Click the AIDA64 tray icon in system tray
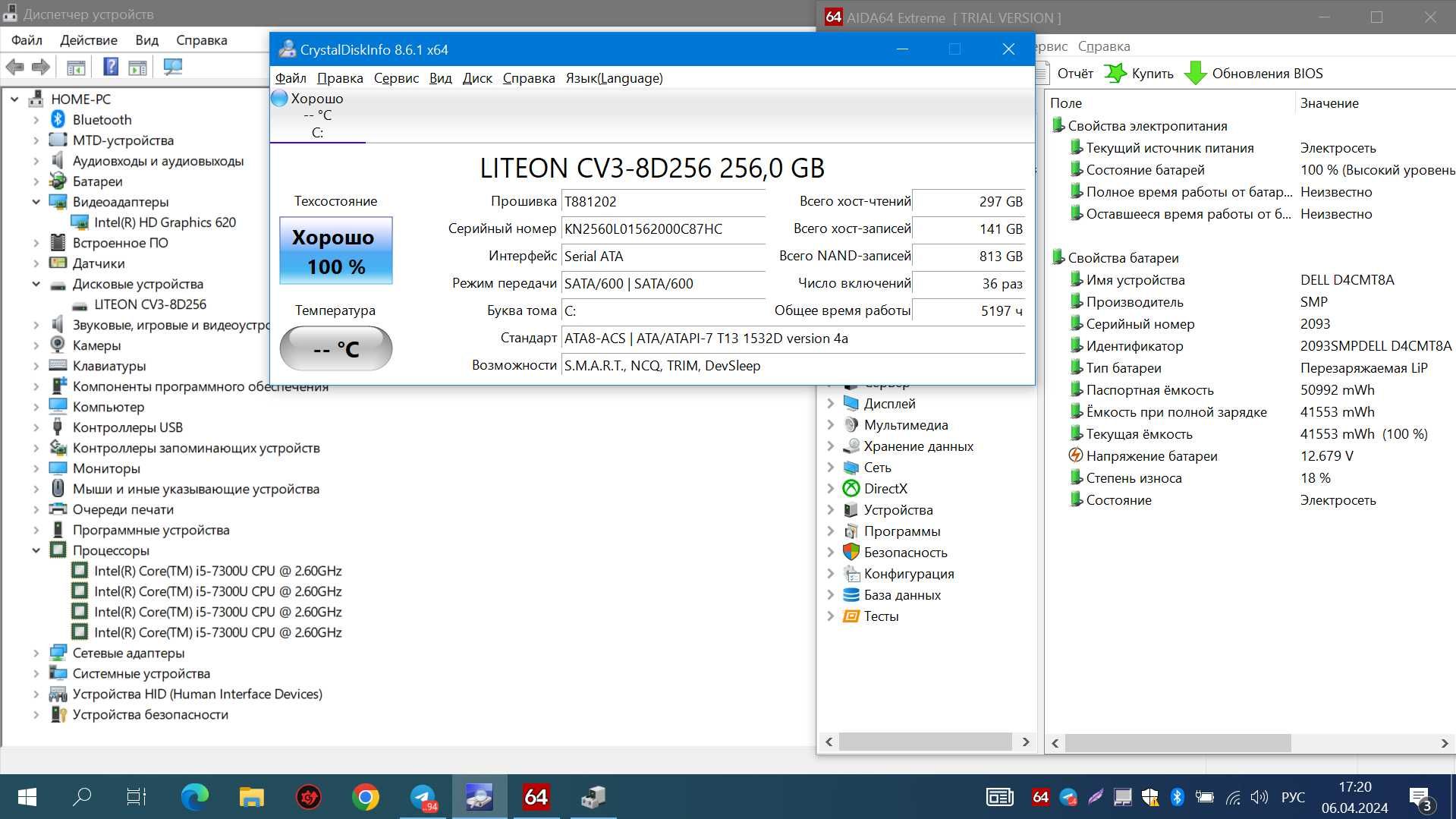Image resolution: width=1456 pixels, height=819 pixels. tap(1040, 796)
